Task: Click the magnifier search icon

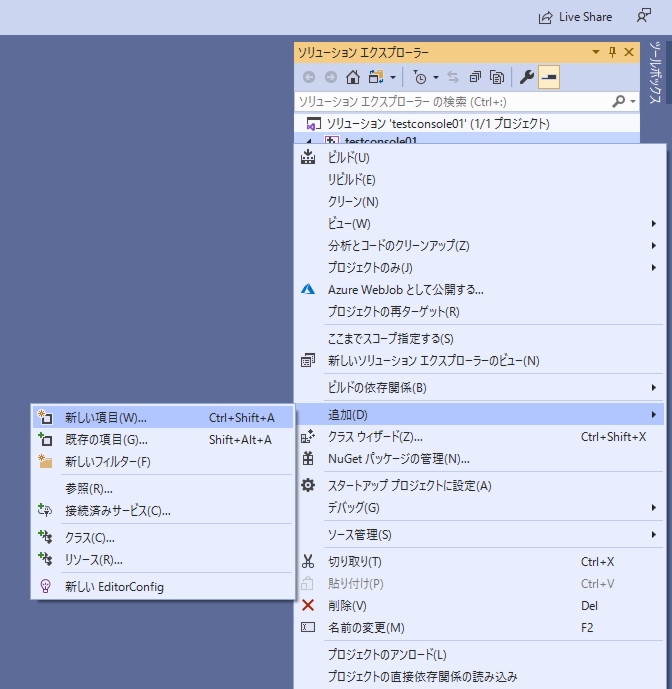Action: pyautogui.click(x=618, y=102)
